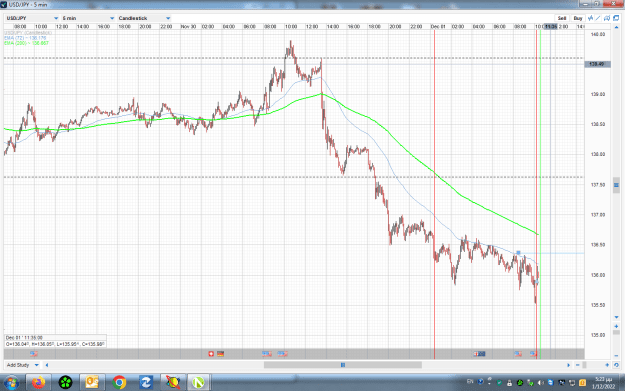Viewport: 625px width, 391px height.
Task: Click the toolbar icon left of detach window
Action: [x=607, y=18]
